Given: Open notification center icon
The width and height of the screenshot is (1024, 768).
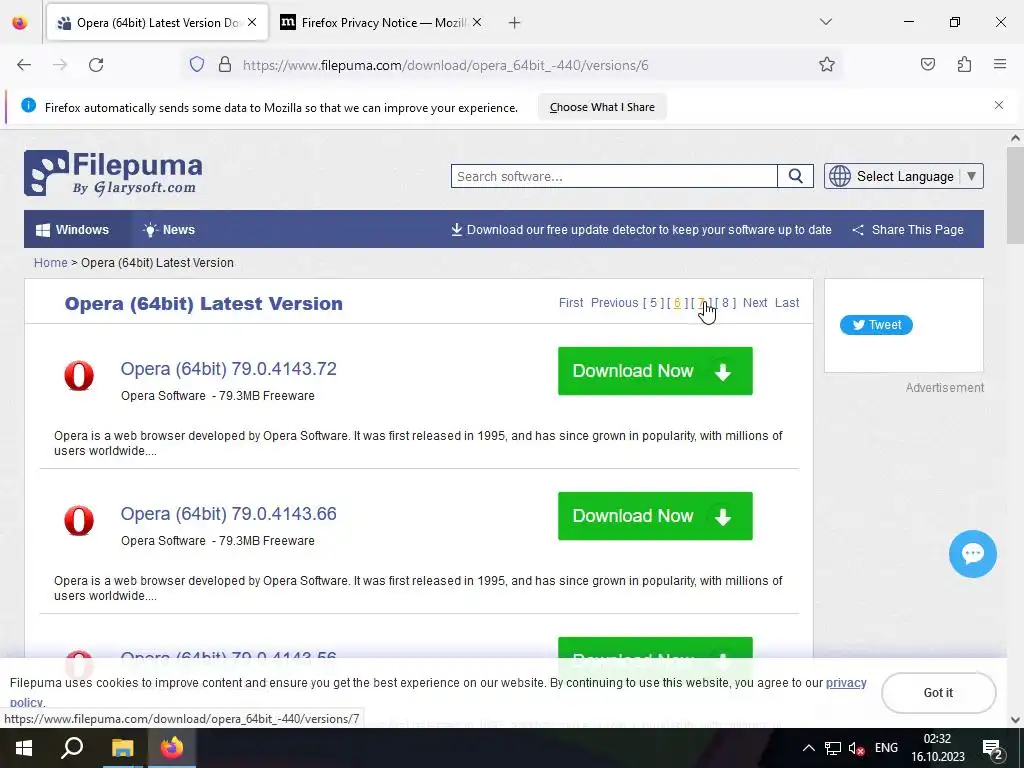Looking at the screenshot, I should pos(993,749).
